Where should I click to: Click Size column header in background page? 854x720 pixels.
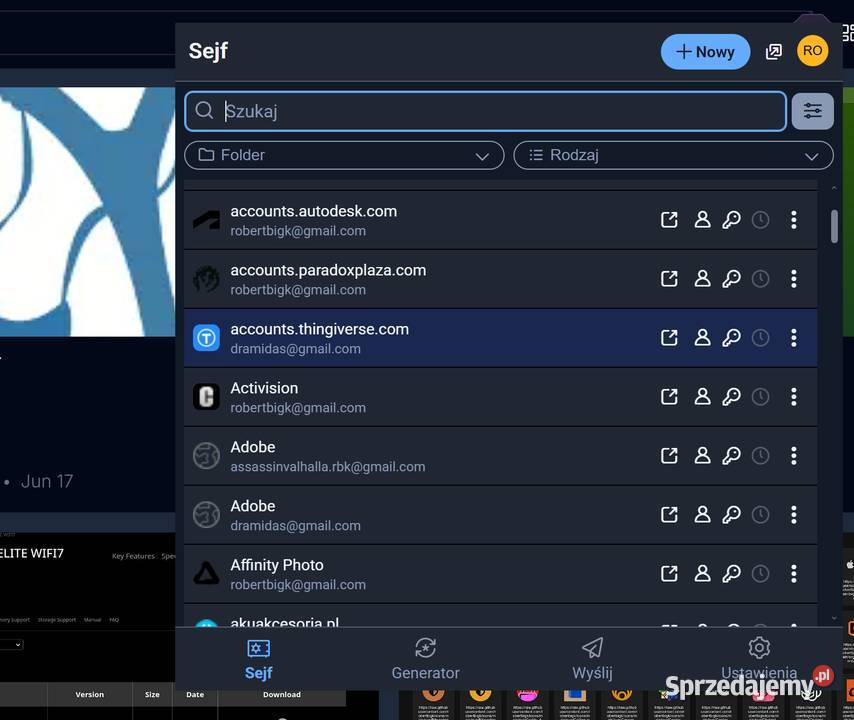[152, 694]
